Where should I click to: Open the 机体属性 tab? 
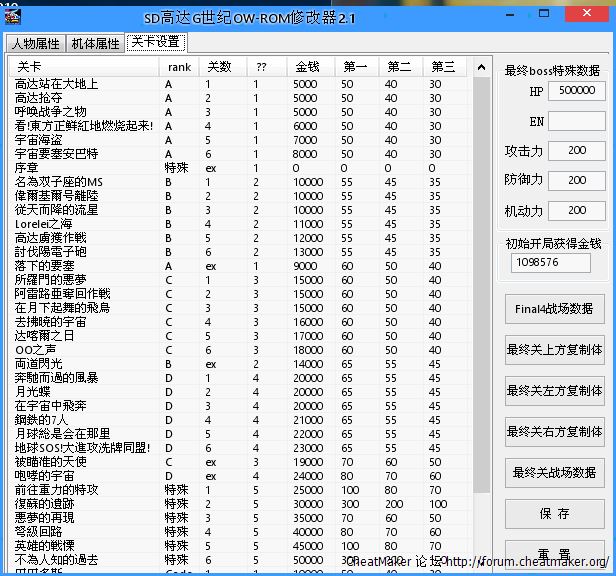(95, 43)
